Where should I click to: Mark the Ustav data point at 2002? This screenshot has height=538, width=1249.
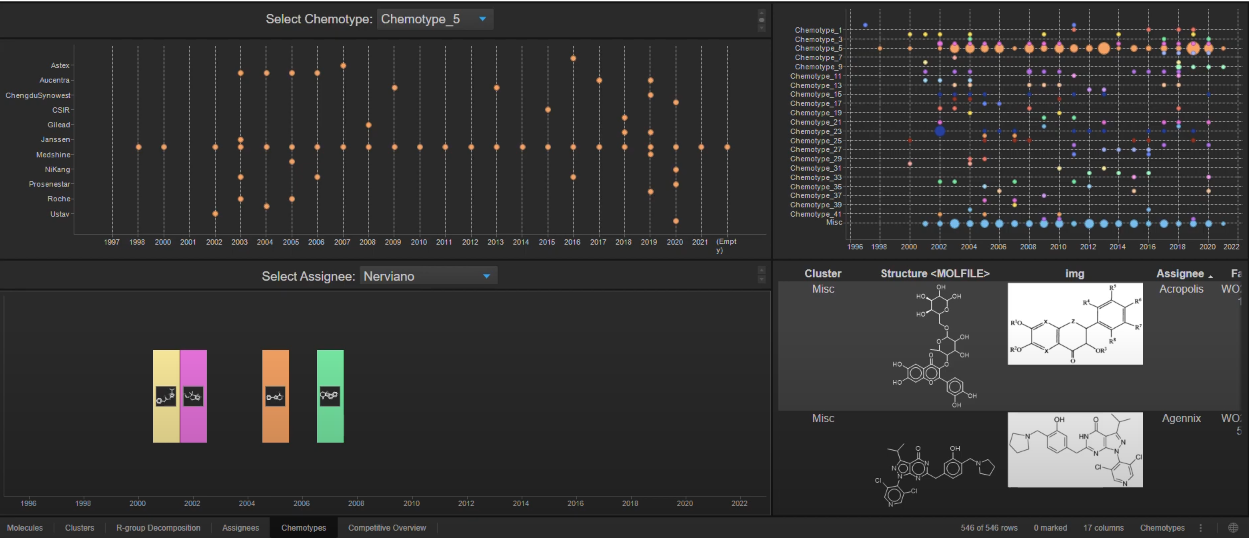click(215, 213)
